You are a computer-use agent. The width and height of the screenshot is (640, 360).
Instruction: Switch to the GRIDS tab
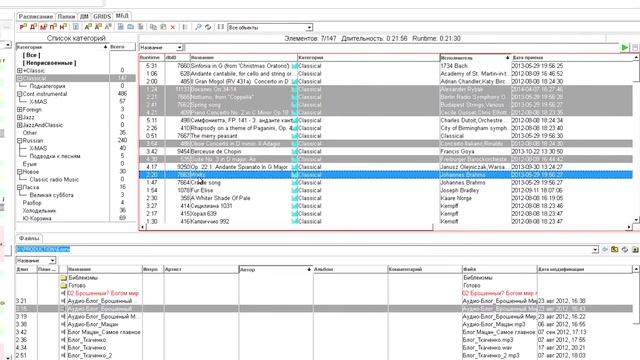[x=102, y=17]
